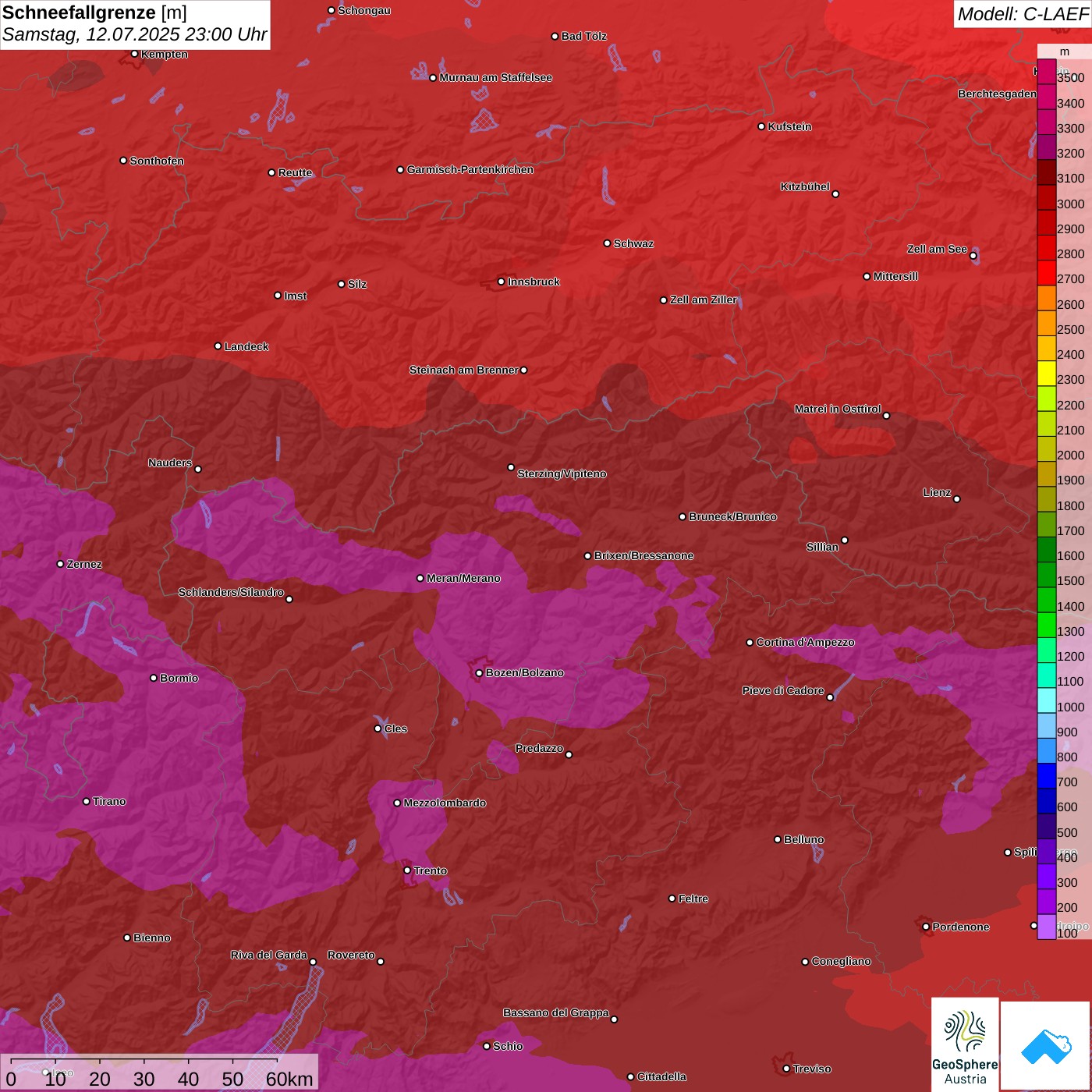
Task: Click the Trento city marker dot
Action: pos(407,870)
